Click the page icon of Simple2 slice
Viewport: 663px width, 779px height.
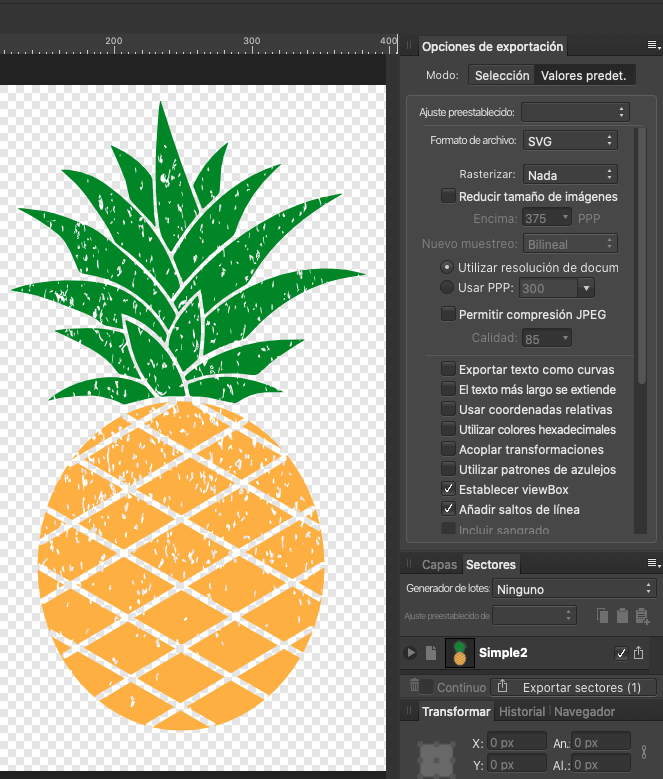tap(431, 653)
